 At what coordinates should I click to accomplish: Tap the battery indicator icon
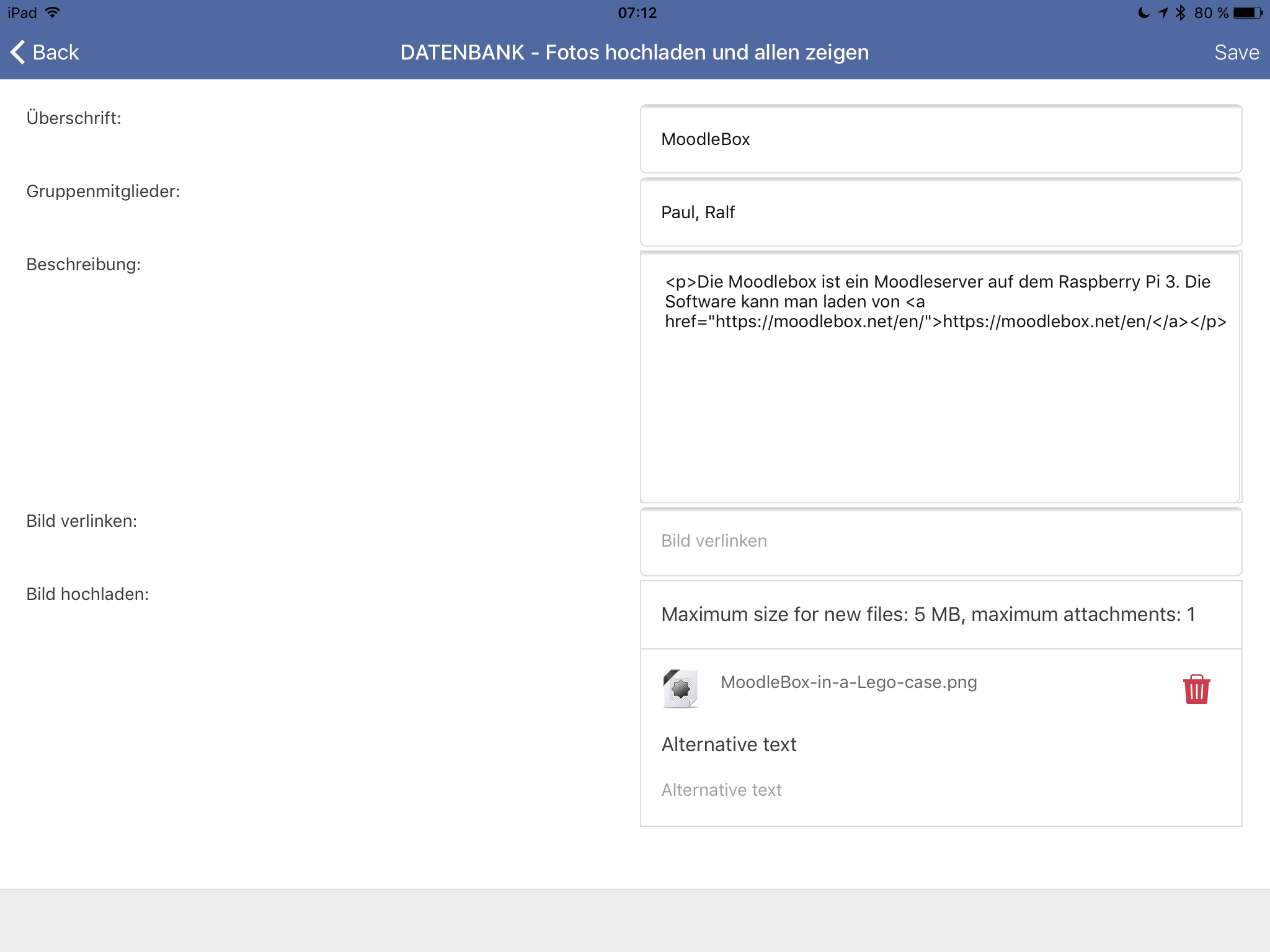(1248, 12)
